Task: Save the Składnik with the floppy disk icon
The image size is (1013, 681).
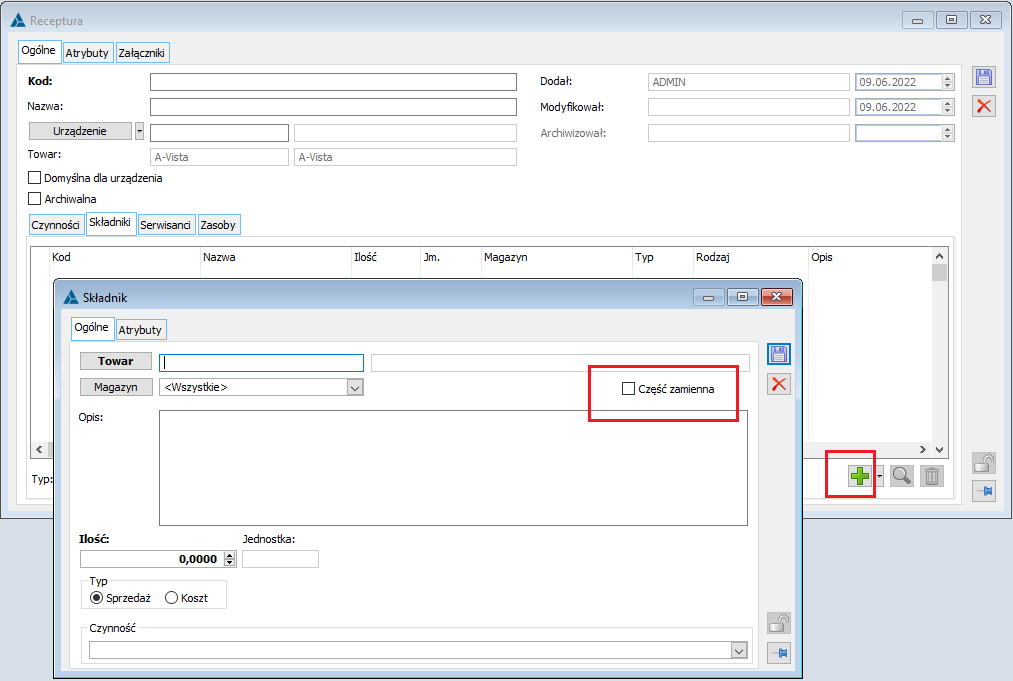Action: pos(778,354)
